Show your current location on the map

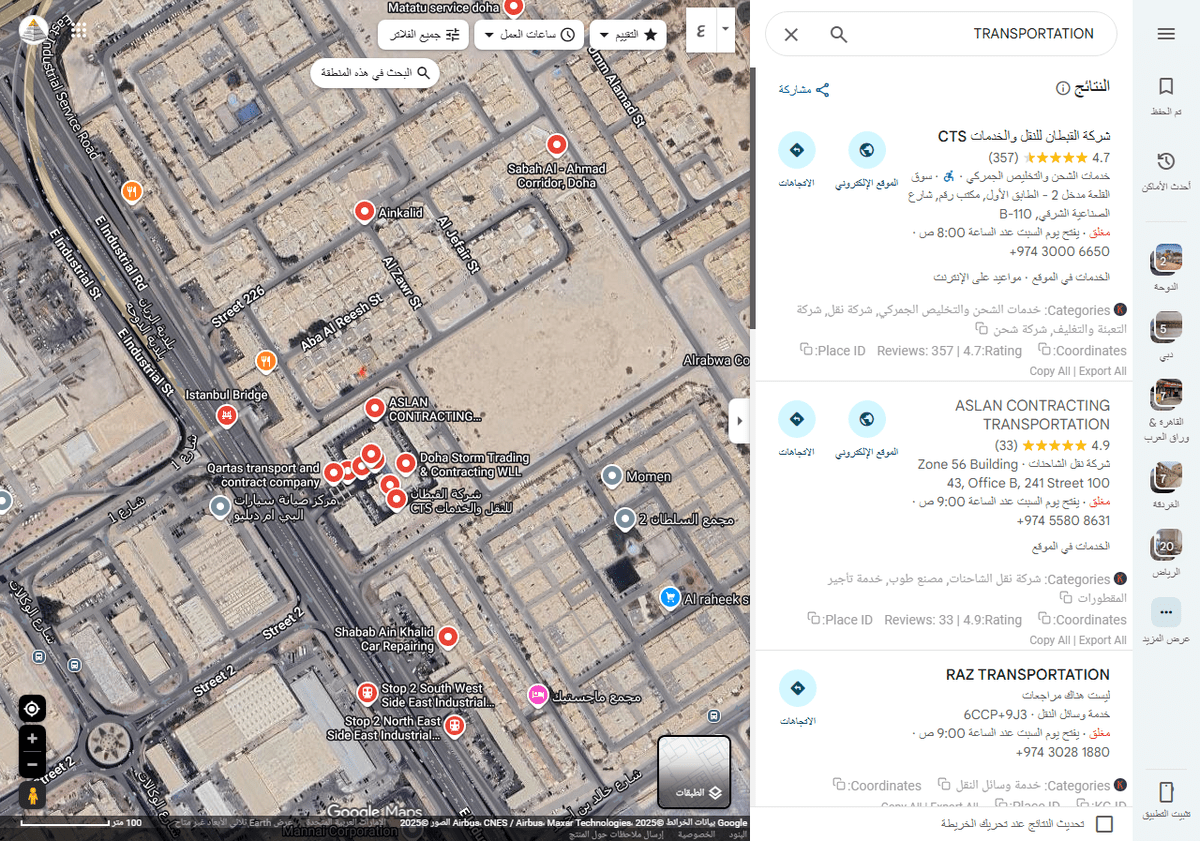point(32,708)
